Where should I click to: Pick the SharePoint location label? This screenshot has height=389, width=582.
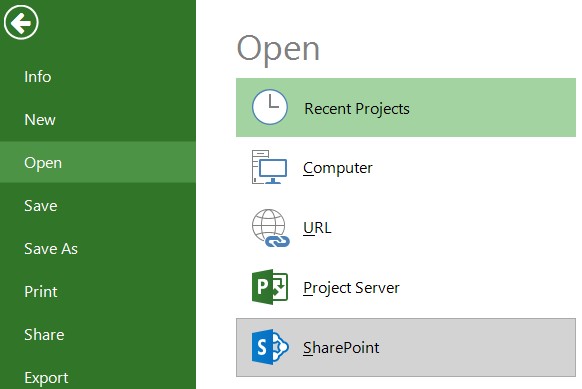[341, 348]
